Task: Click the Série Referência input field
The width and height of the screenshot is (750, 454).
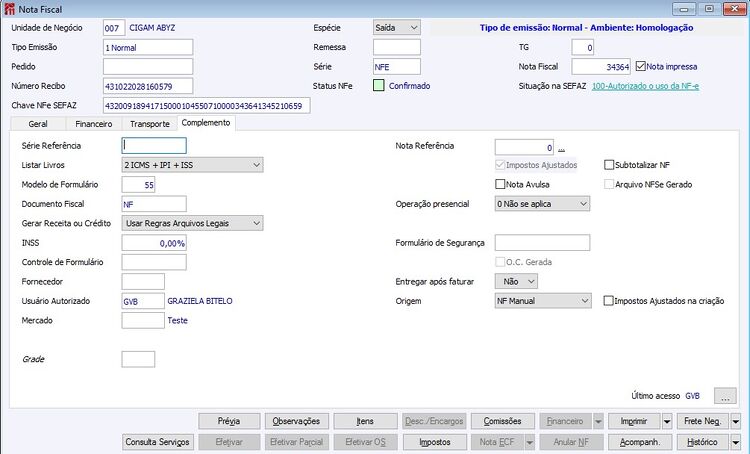Action: coord(154,145)
